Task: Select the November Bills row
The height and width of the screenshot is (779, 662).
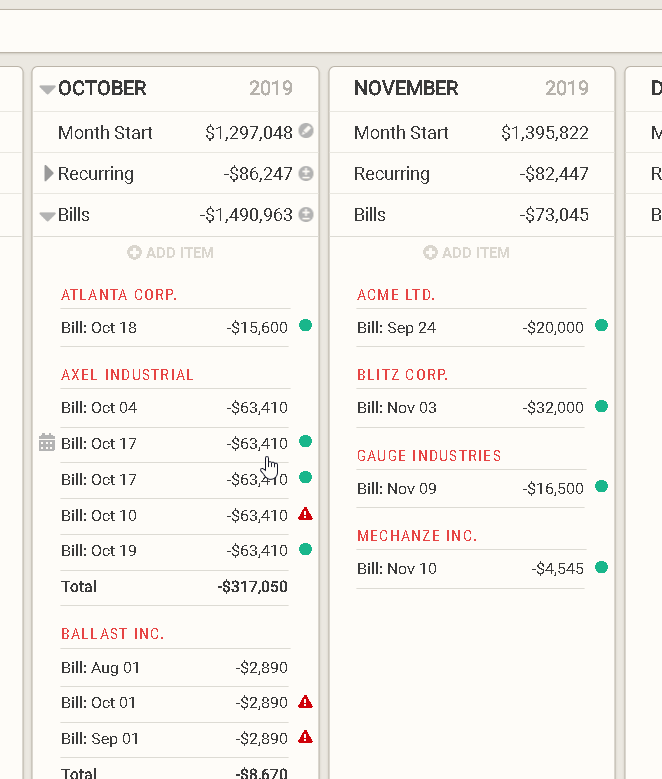Action: pyautogui.click(x=471, y=215)
